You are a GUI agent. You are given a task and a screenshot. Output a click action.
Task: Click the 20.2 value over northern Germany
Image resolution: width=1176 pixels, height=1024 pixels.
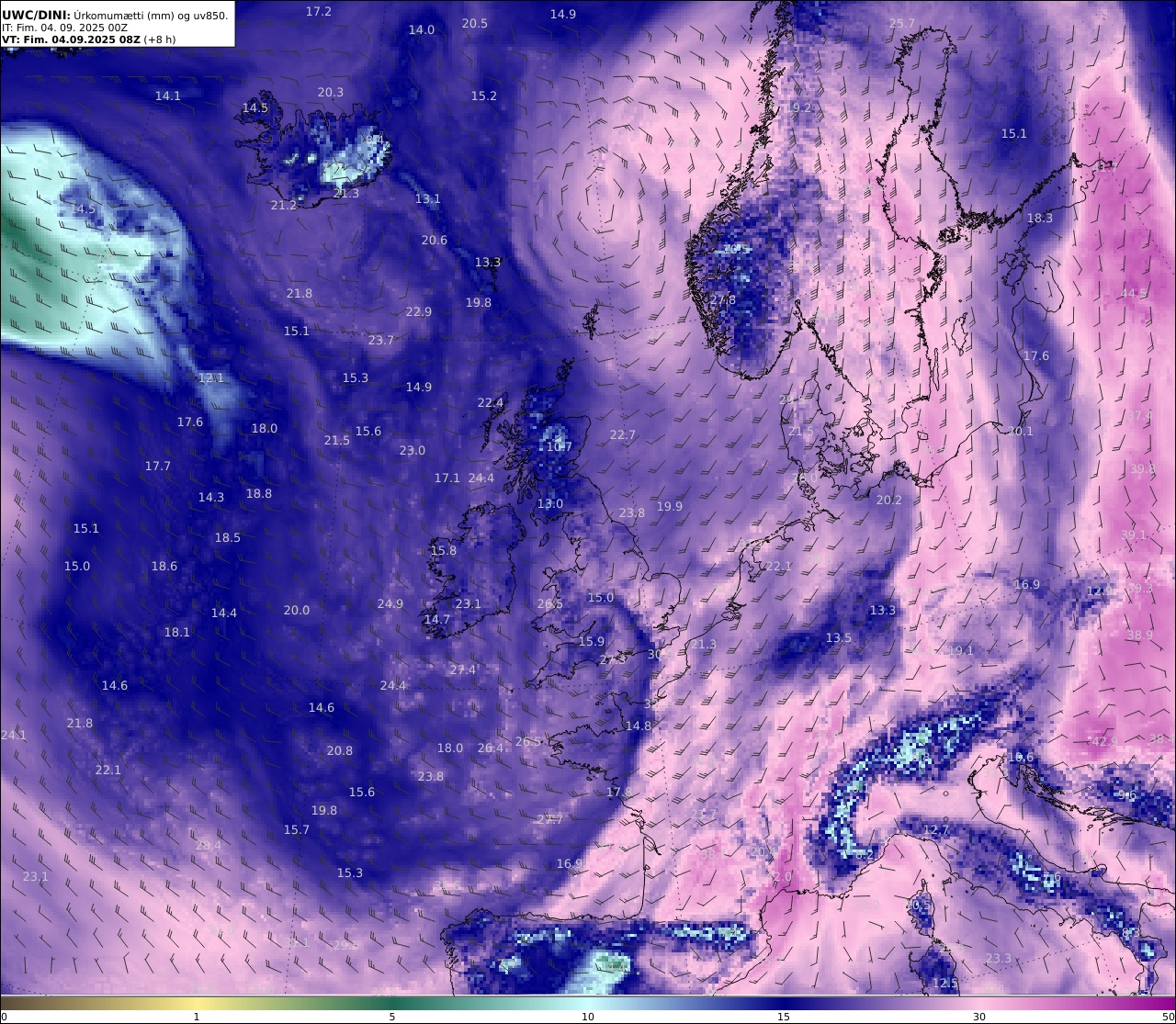(x=889, y=501)
